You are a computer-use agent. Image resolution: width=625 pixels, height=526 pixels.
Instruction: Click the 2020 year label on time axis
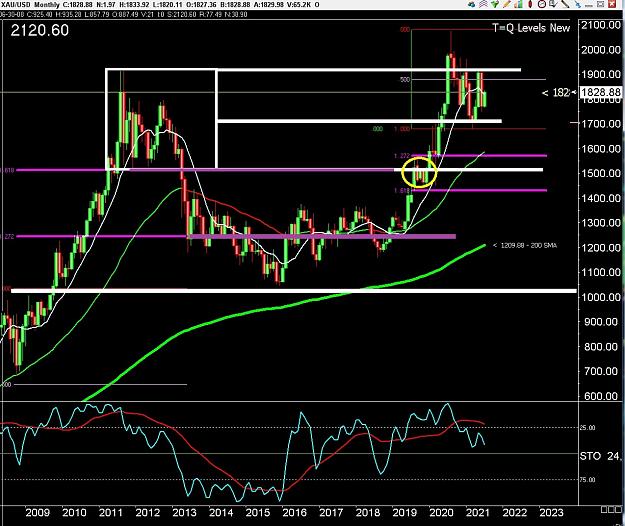click(x=441, y=512)
